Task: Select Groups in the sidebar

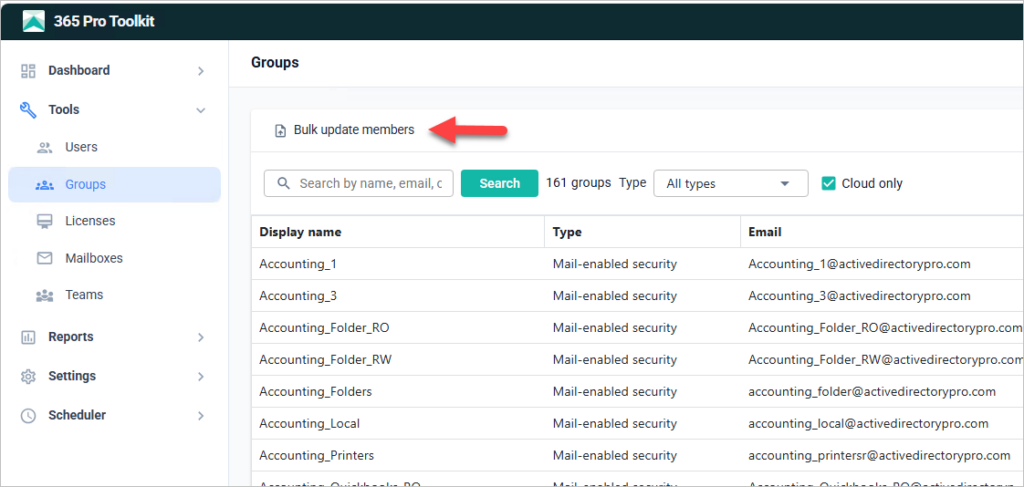Action: click(x=115, y=185)
